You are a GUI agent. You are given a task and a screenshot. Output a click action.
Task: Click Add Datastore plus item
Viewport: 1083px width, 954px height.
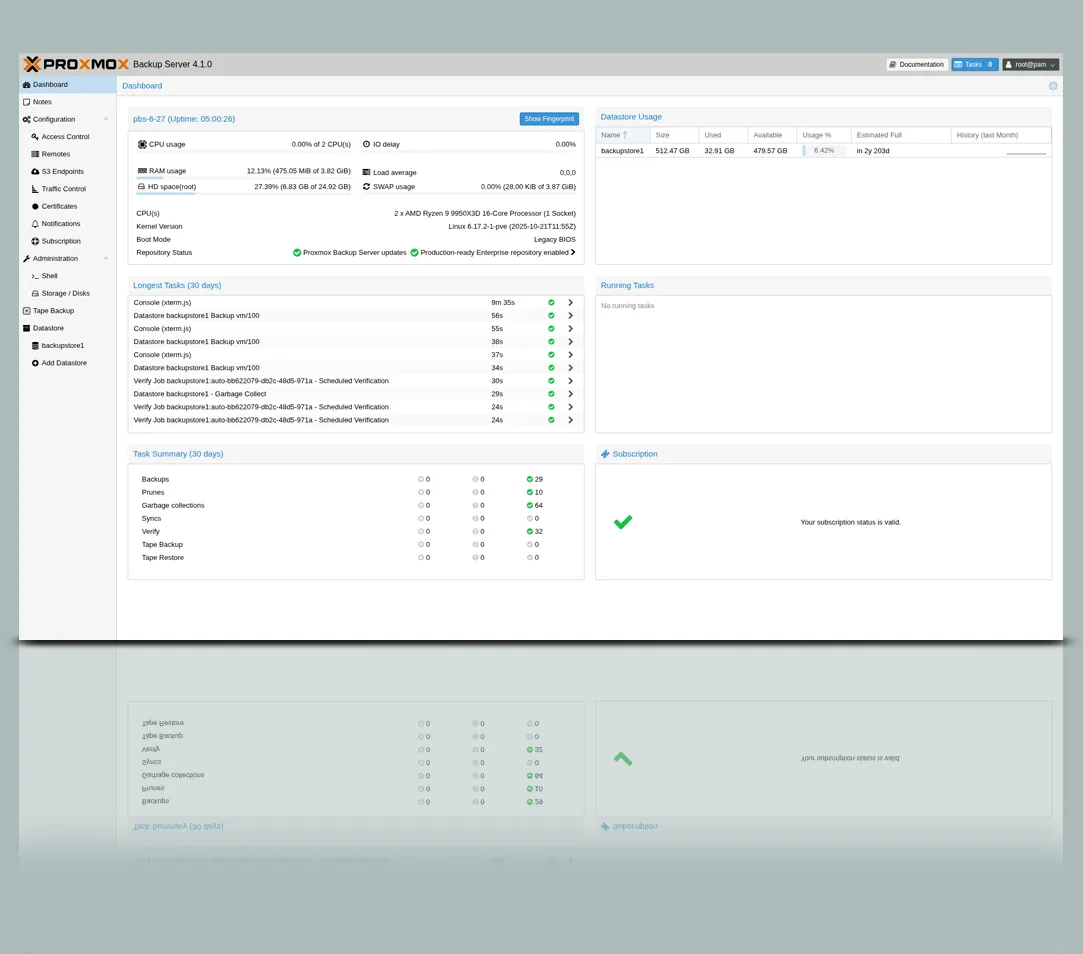pyautogui.click(x=63, y=363)
